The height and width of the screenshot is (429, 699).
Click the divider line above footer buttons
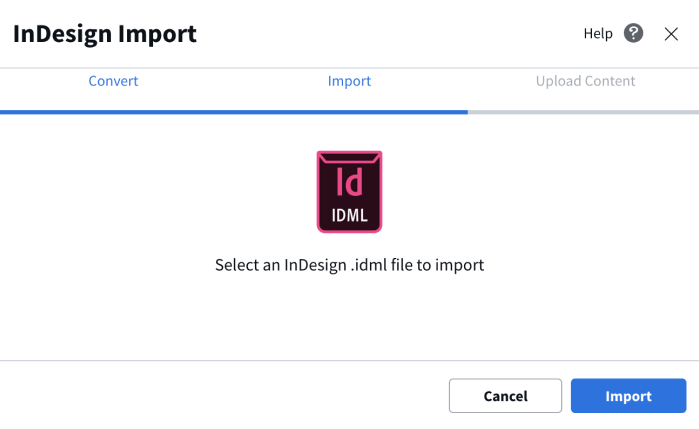tap(349, 360)
